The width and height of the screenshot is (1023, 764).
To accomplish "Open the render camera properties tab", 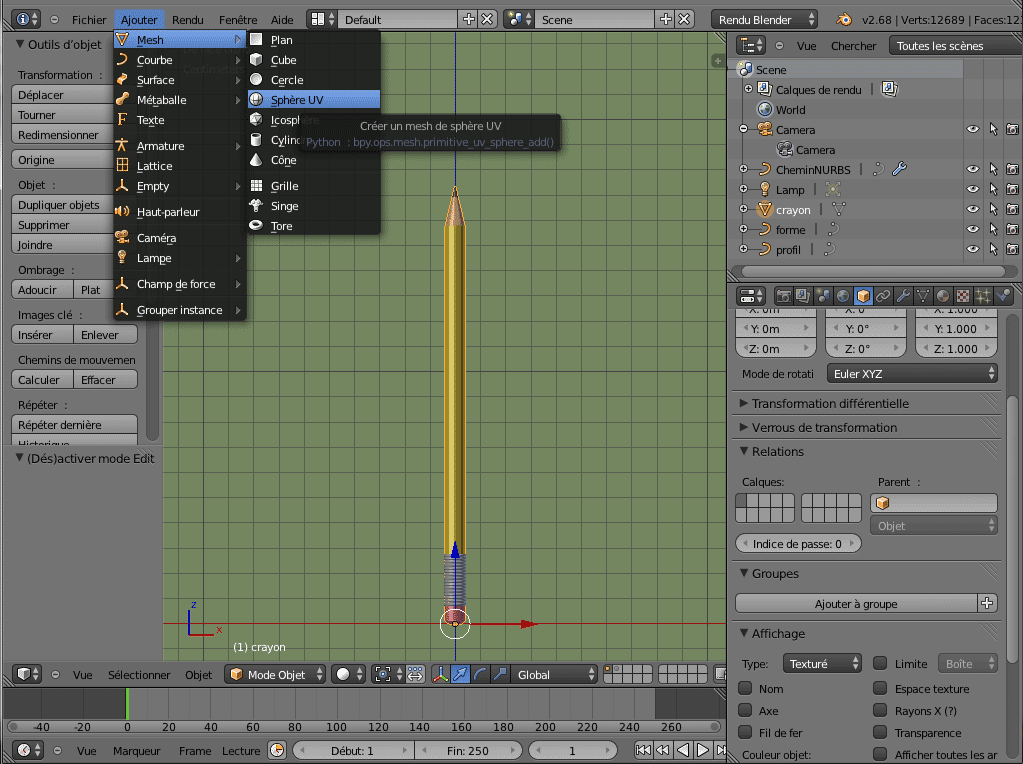I will pos(783,296).
